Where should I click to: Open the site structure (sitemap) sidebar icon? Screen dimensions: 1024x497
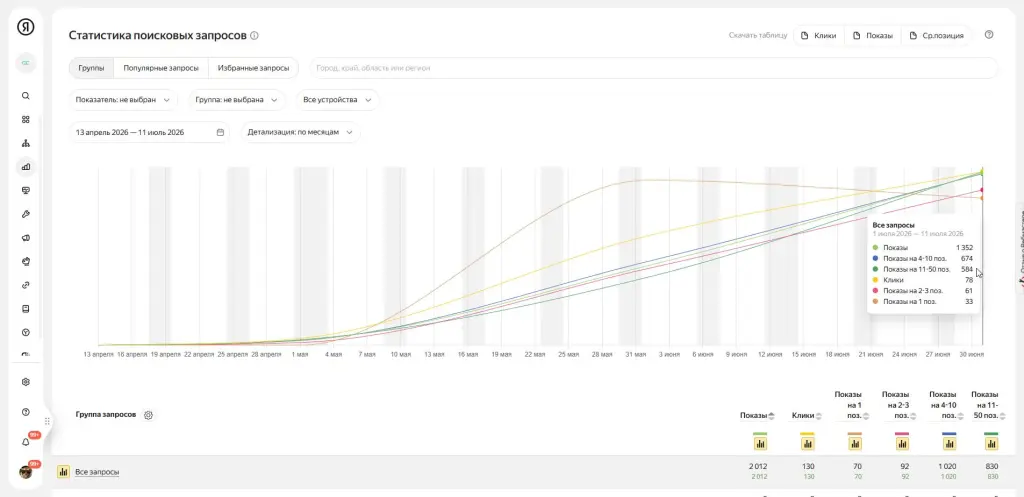[x=25, y=143]
